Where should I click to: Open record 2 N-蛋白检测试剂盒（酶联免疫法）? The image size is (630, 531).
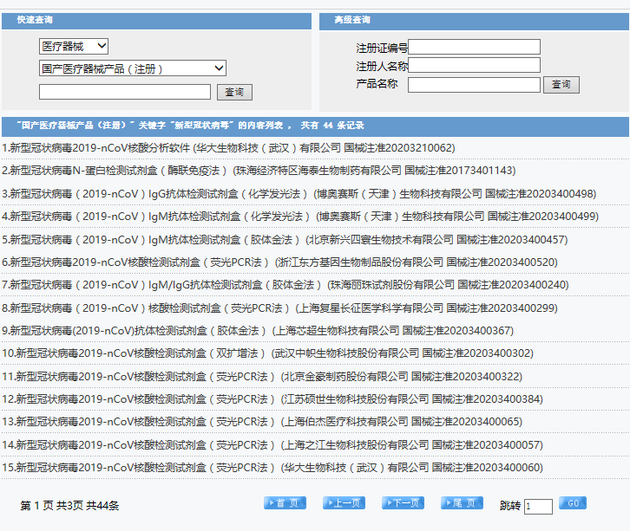point(258,170)
